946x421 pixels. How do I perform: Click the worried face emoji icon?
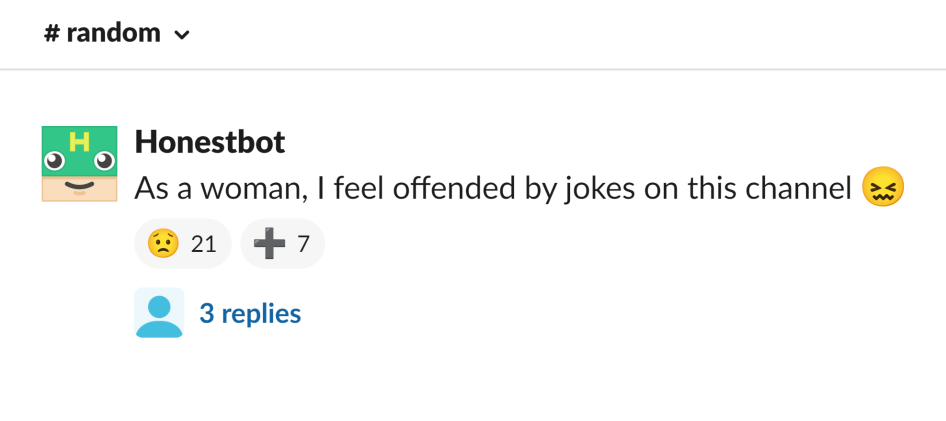(x=163, y=244)
